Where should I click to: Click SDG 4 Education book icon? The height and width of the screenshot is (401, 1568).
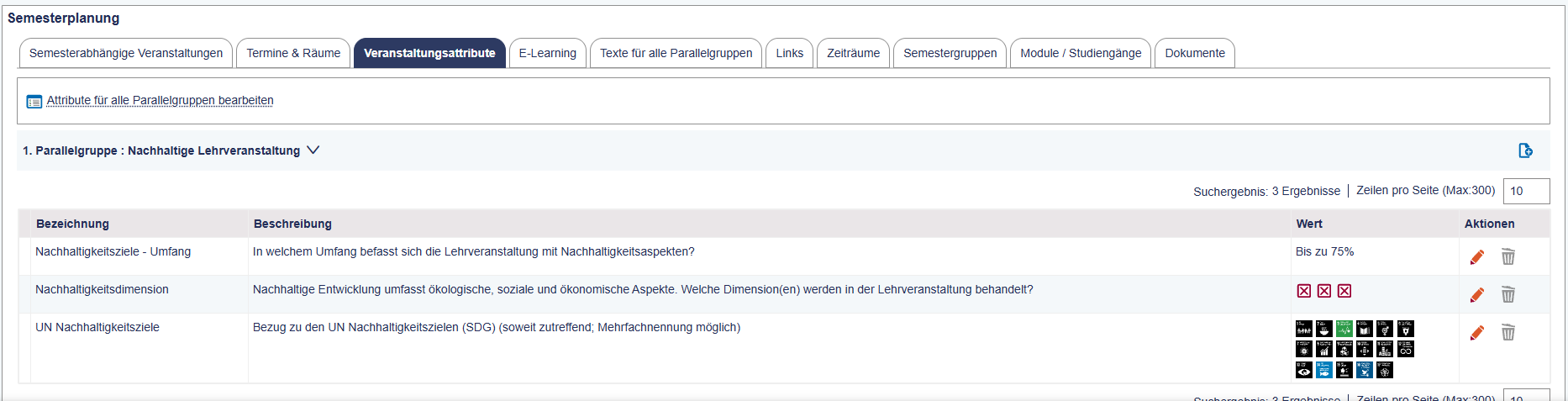[x=1365, y=329]
